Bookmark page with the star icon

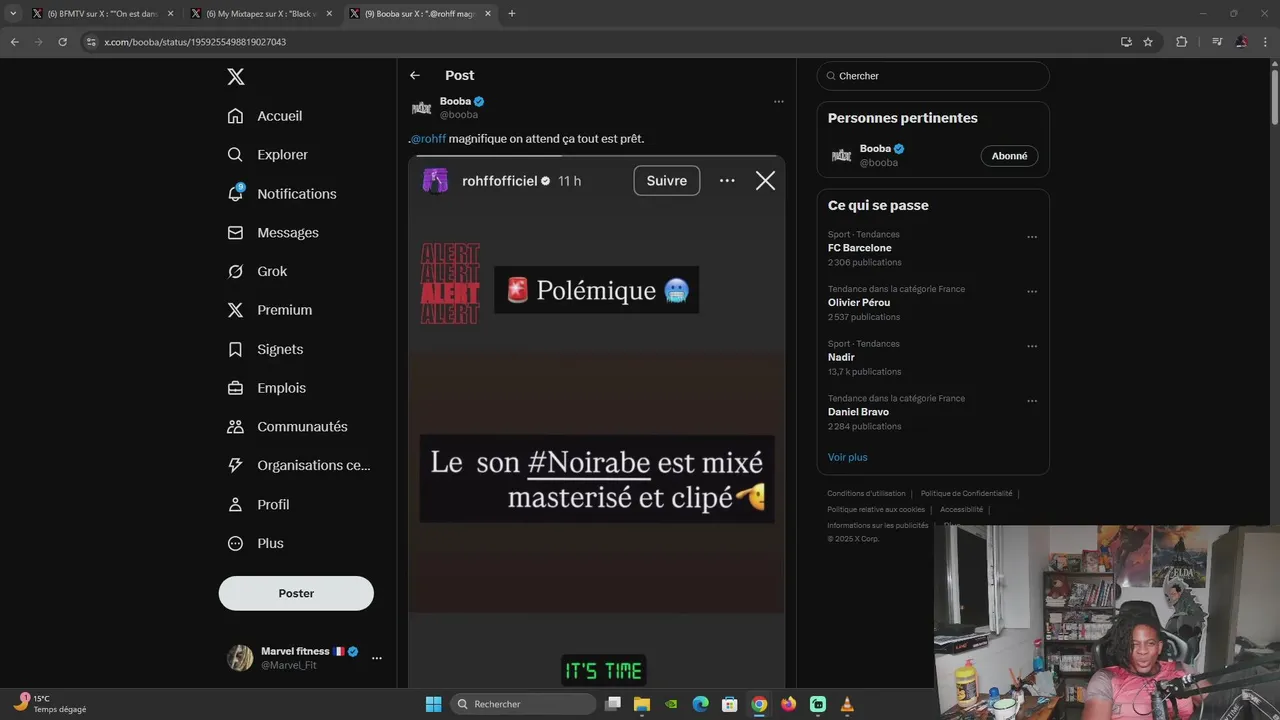pos(1148,42)
